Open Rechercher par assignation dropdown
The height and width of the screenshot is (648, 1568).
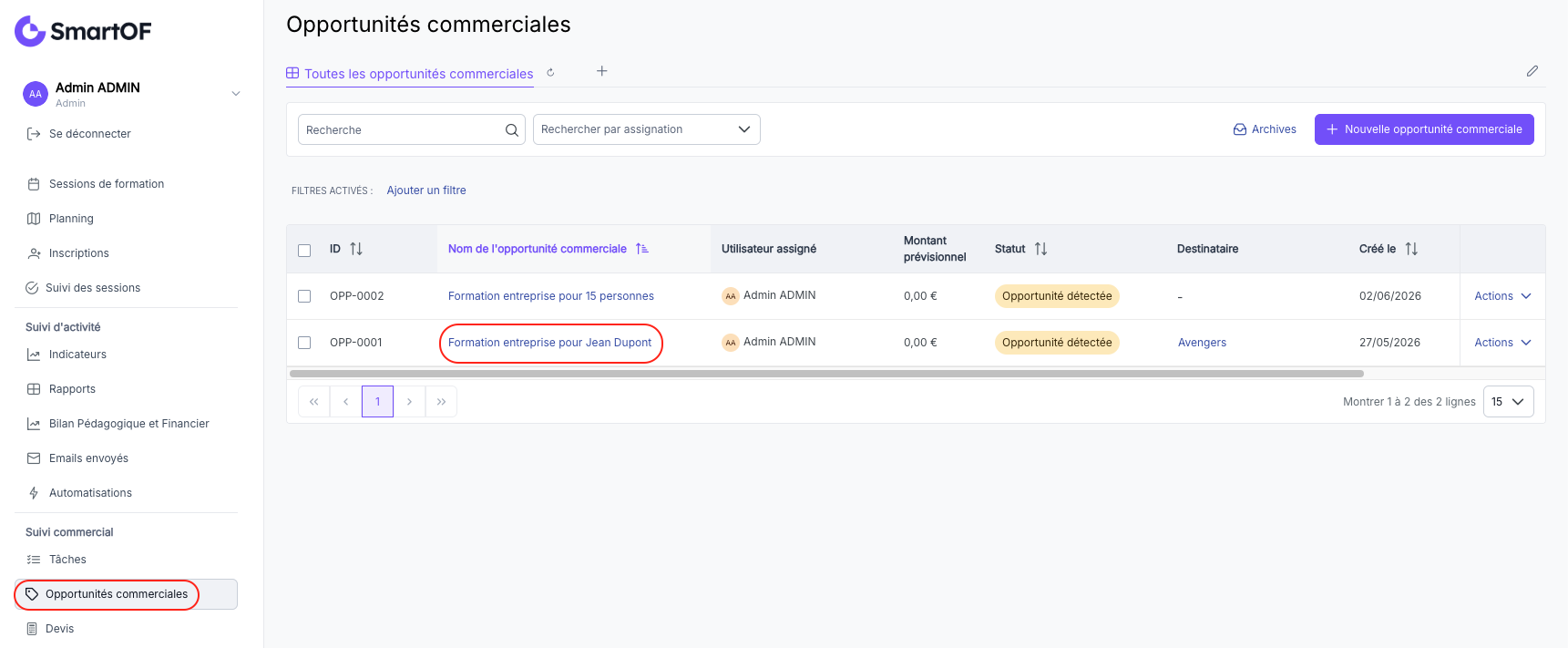coord(647,129)
